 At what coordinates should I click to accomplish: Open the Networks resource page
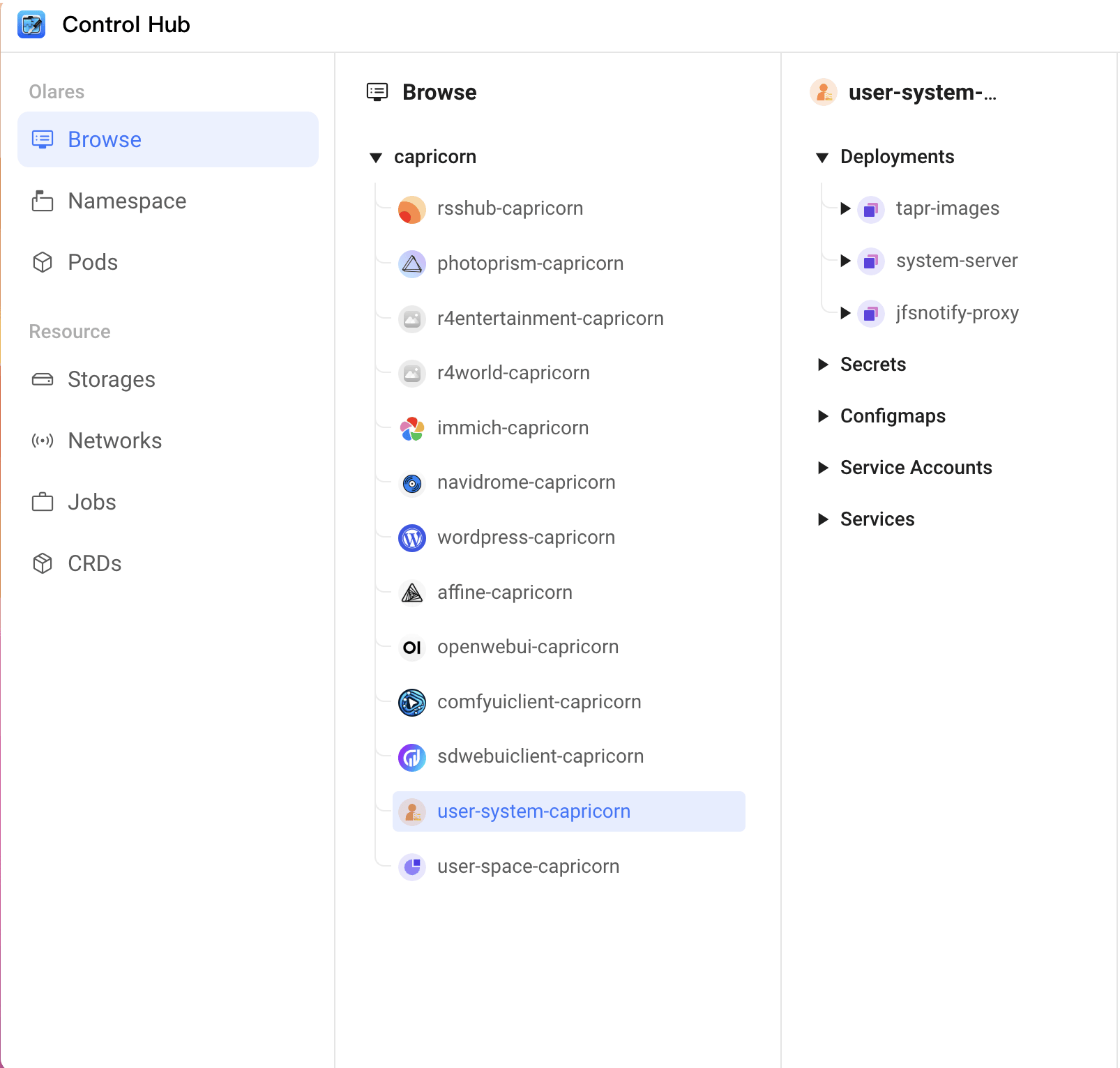[x=114, y=441]
